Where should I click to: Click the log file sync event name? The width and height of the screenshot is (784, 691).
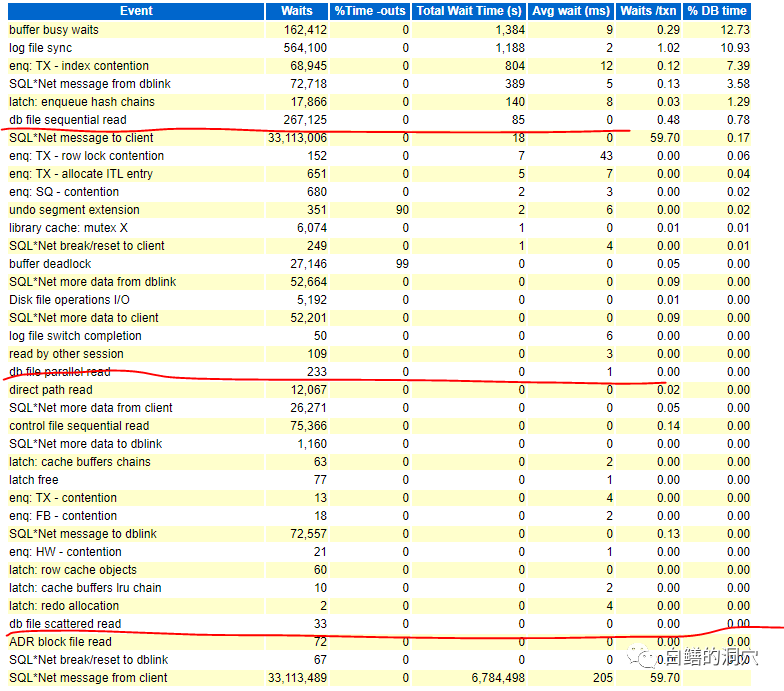point(41,48)
